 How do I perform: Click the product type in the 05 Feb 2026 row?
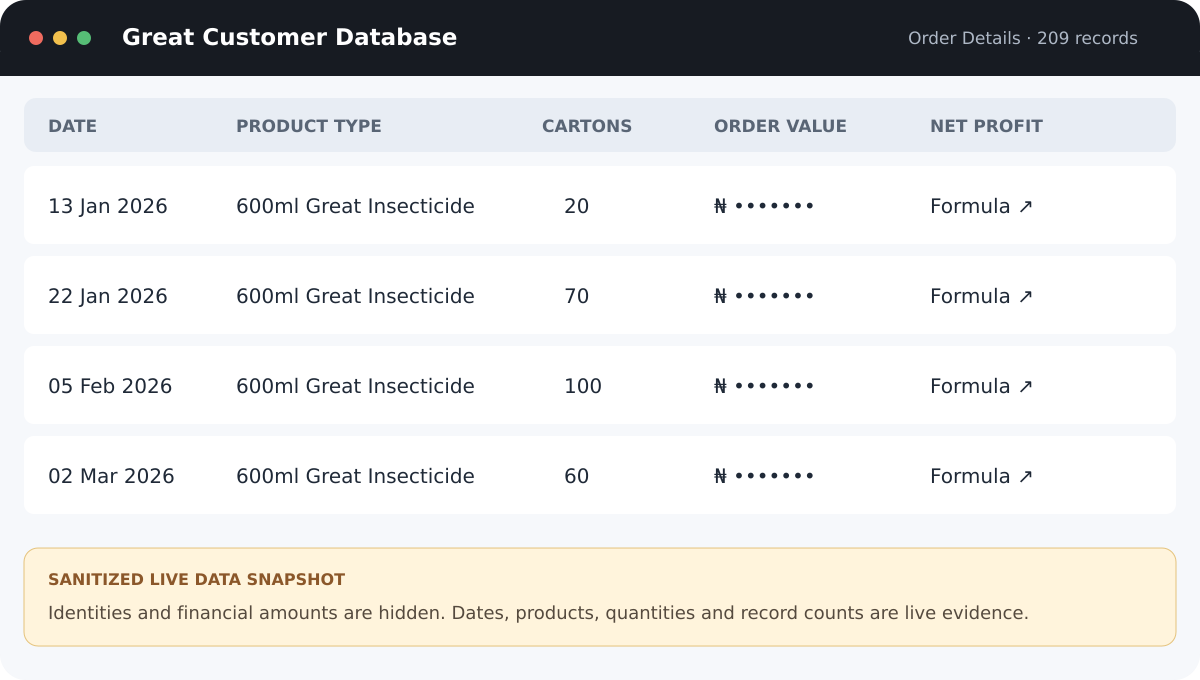[x=355, y=386]
